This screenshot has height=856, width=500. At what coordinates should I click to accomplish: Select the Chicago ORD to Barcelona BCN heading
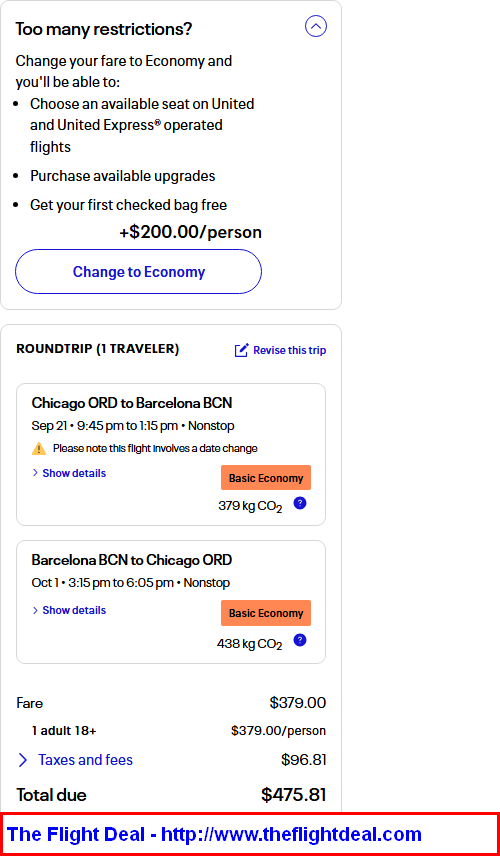coord(132,403)
